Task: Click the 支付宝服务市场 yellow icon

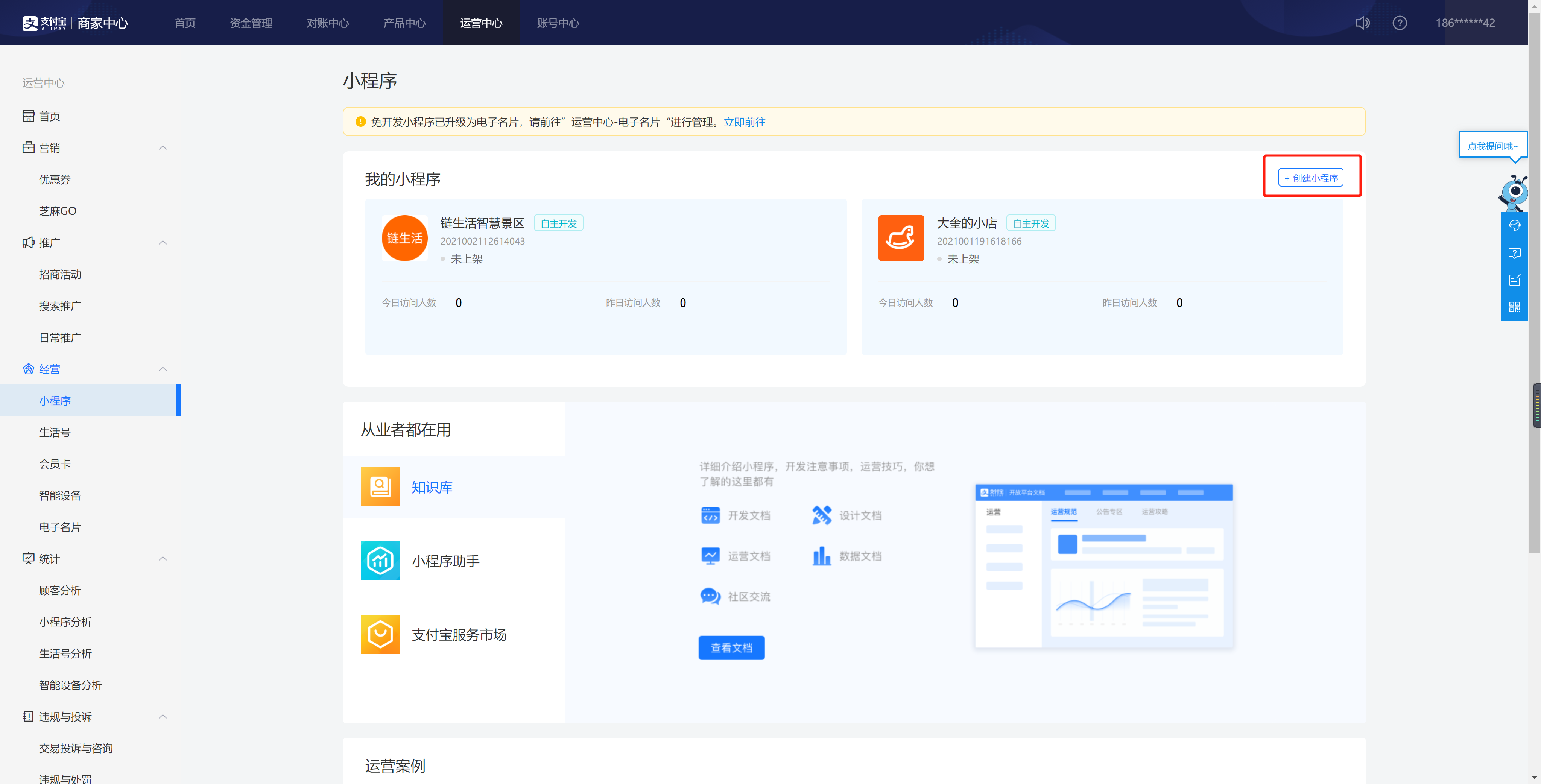Action: (380, 634)
